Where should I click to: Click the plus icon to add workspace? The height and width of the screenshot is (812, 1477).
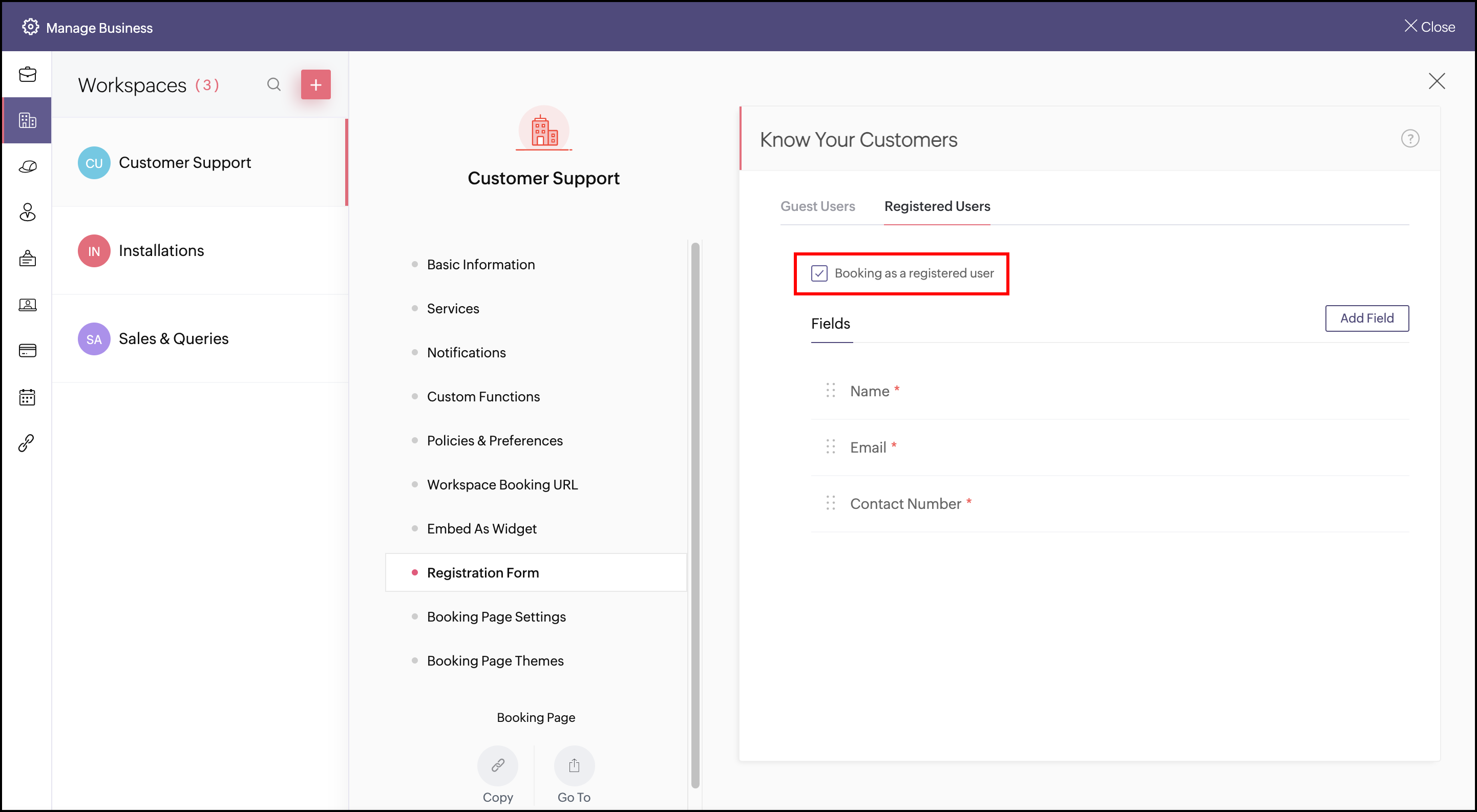315,85
